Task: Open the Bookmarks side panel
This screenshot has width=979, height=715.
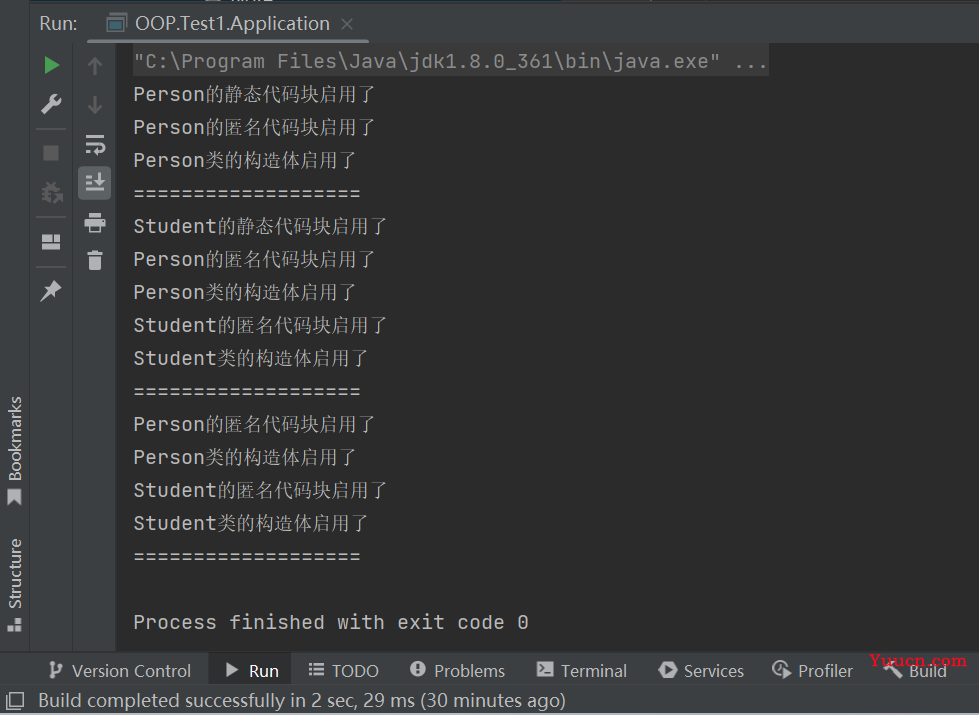Action: tap(14, 450)
